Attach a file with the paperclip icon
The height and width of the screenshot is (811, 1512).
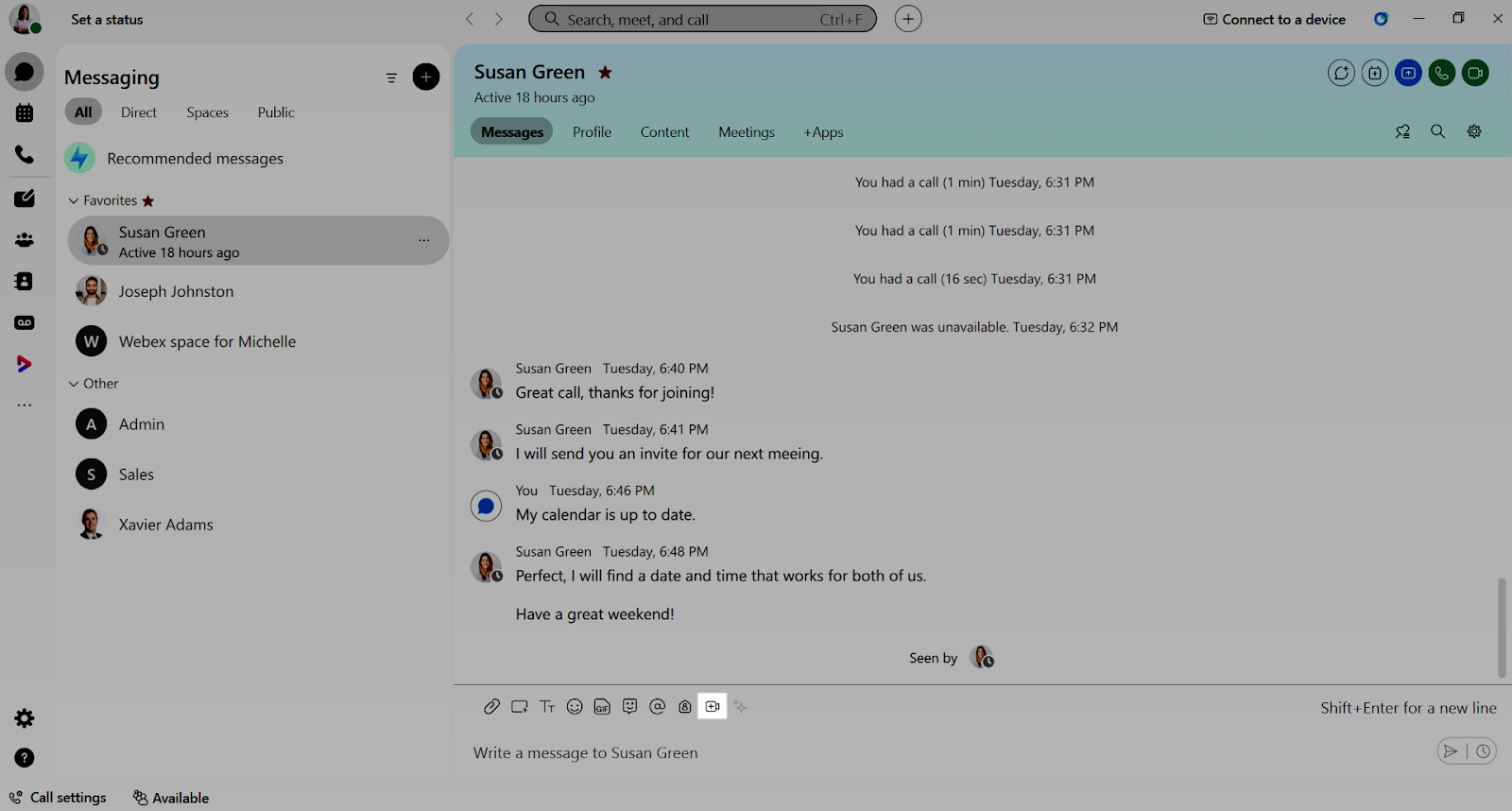coord(491,706)
